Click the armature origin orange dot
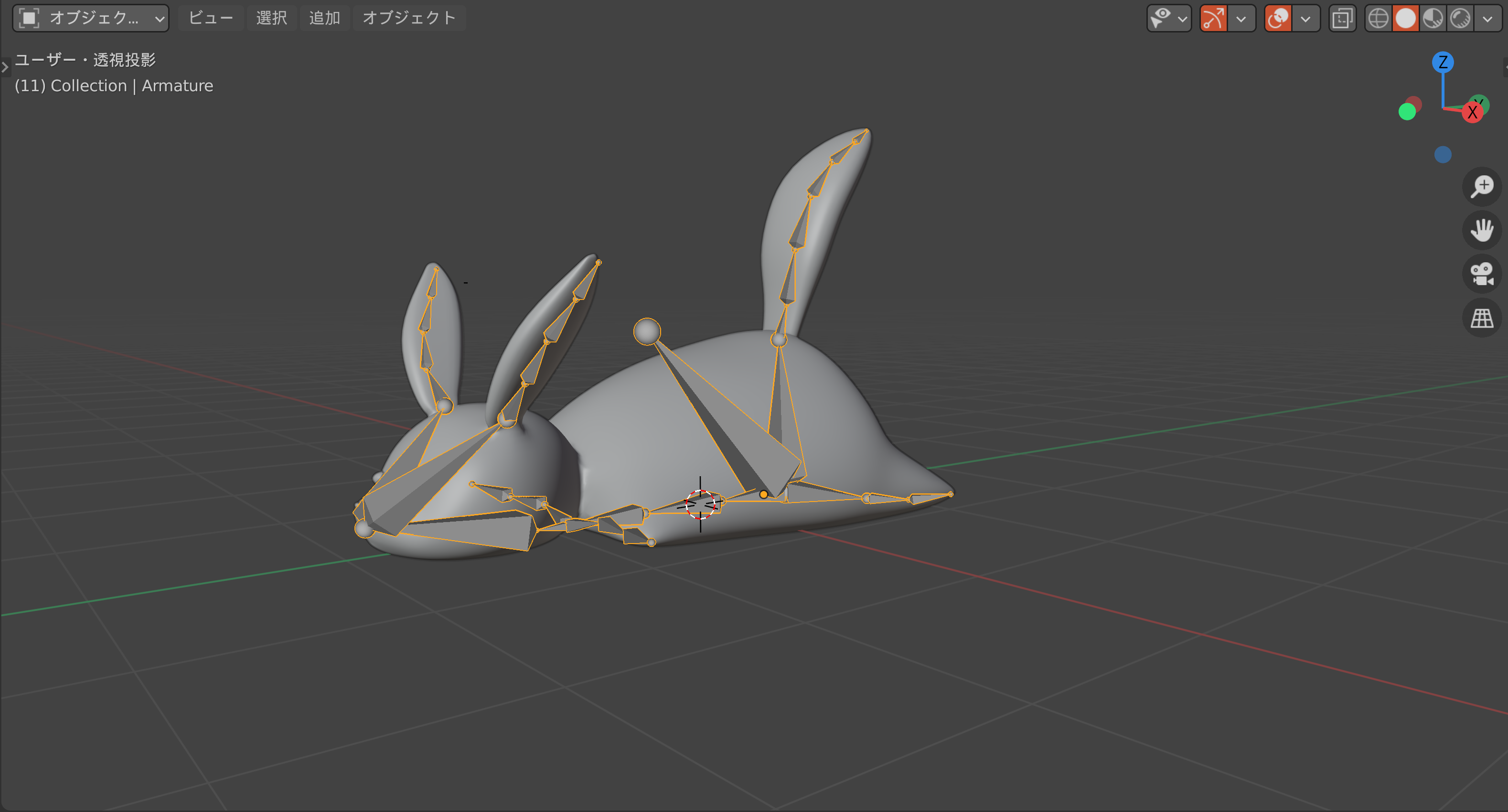 coord(763,495)
